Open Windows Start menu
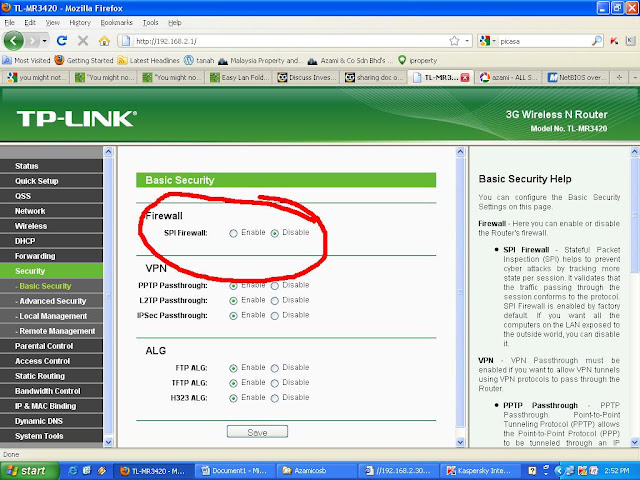Image resolution: width=640 pixels, height=480 pixels. 29,471
